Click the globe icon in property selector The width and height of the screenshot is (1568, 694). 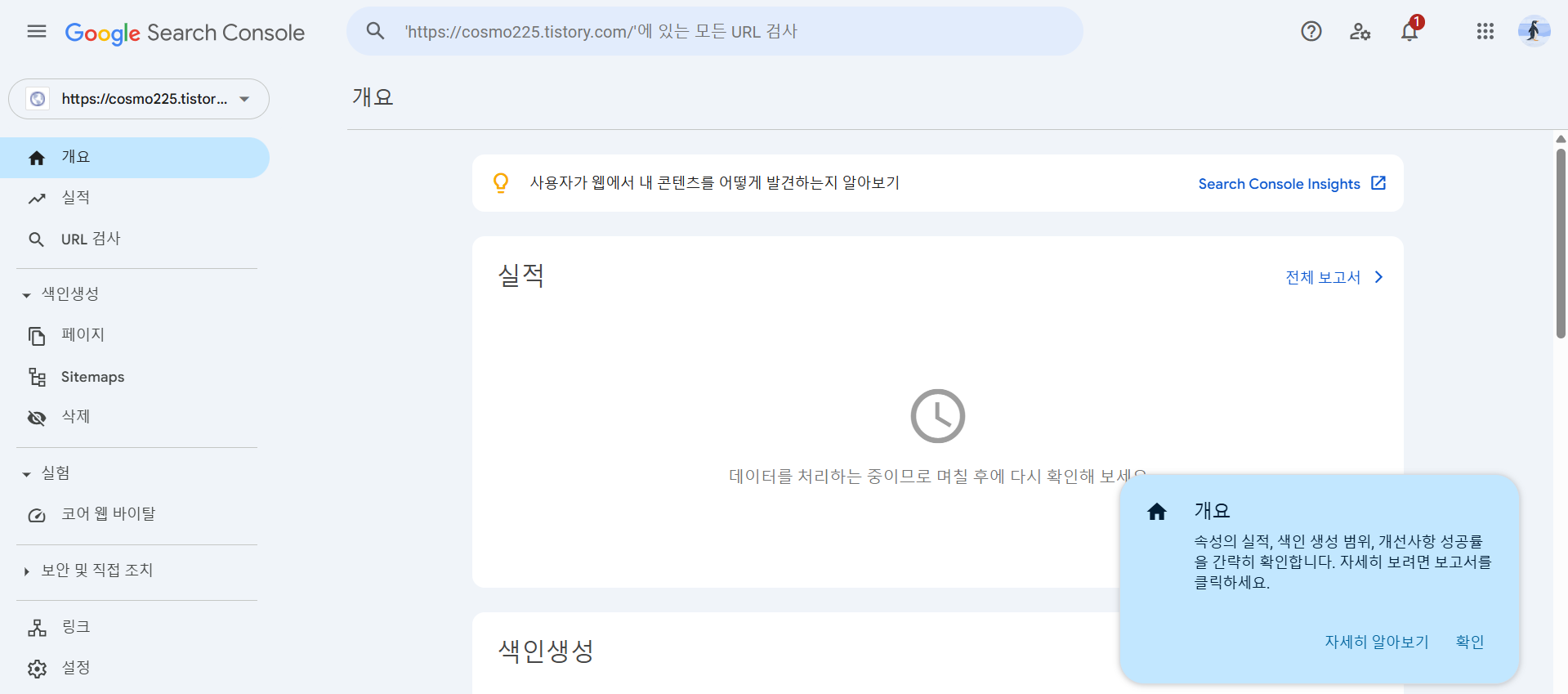tap(38, 99)
